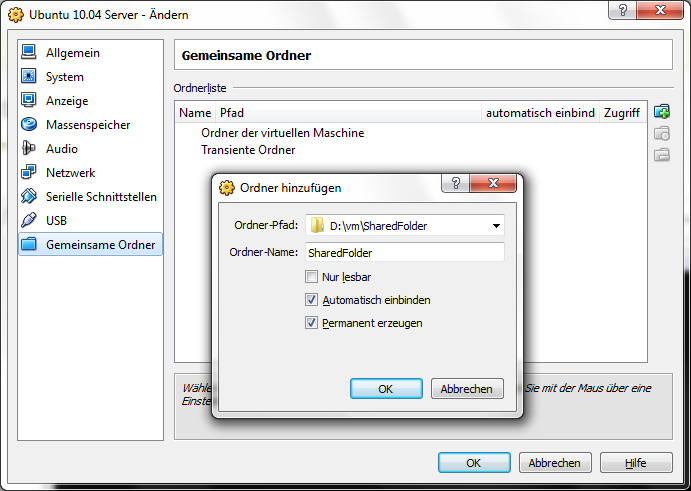
Task: Click the yellow folder icon in Ordner-Pfad field
Action: [317, 225]
